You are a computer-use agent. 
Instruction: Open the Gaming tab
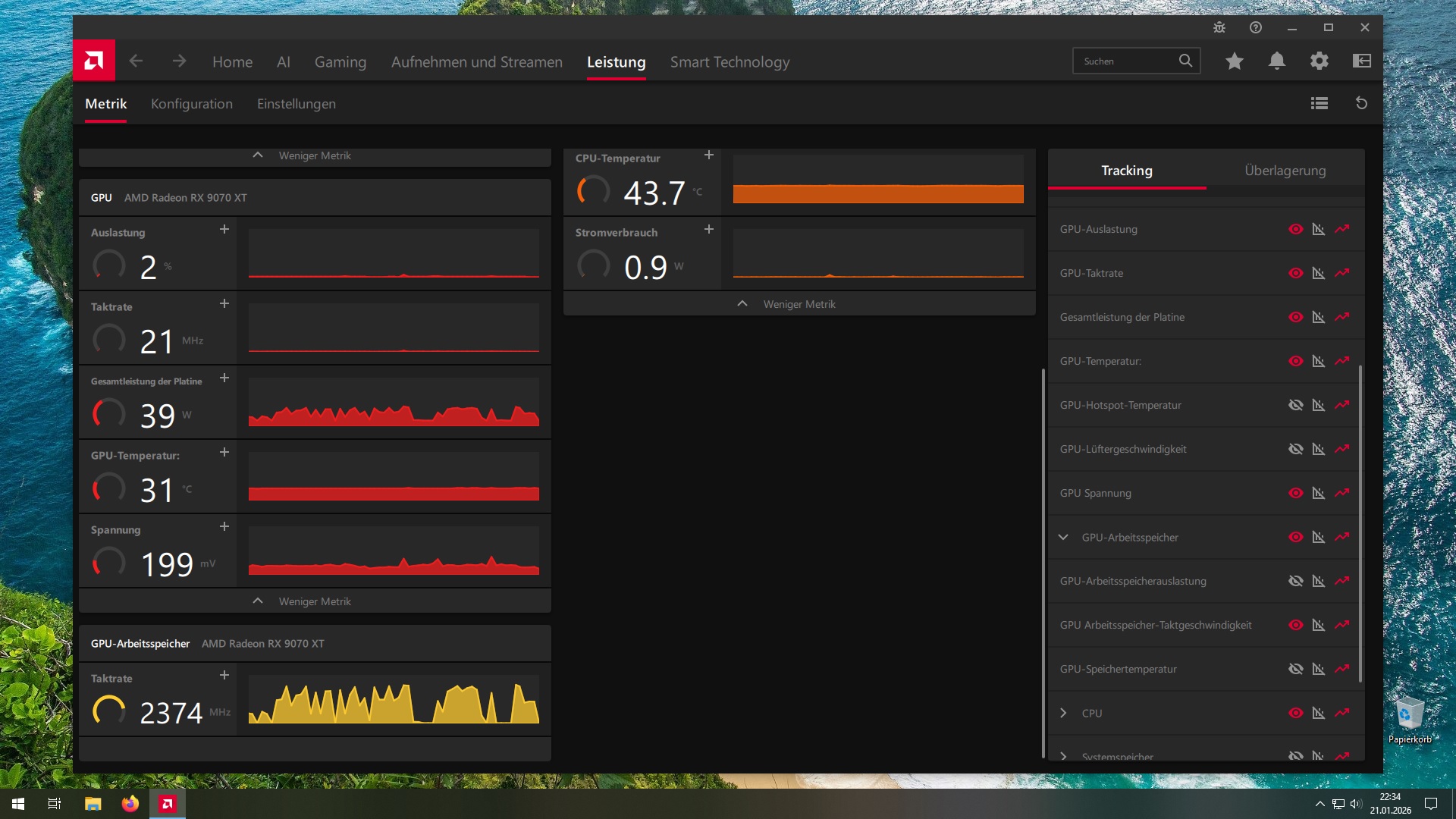coord(340,62)
